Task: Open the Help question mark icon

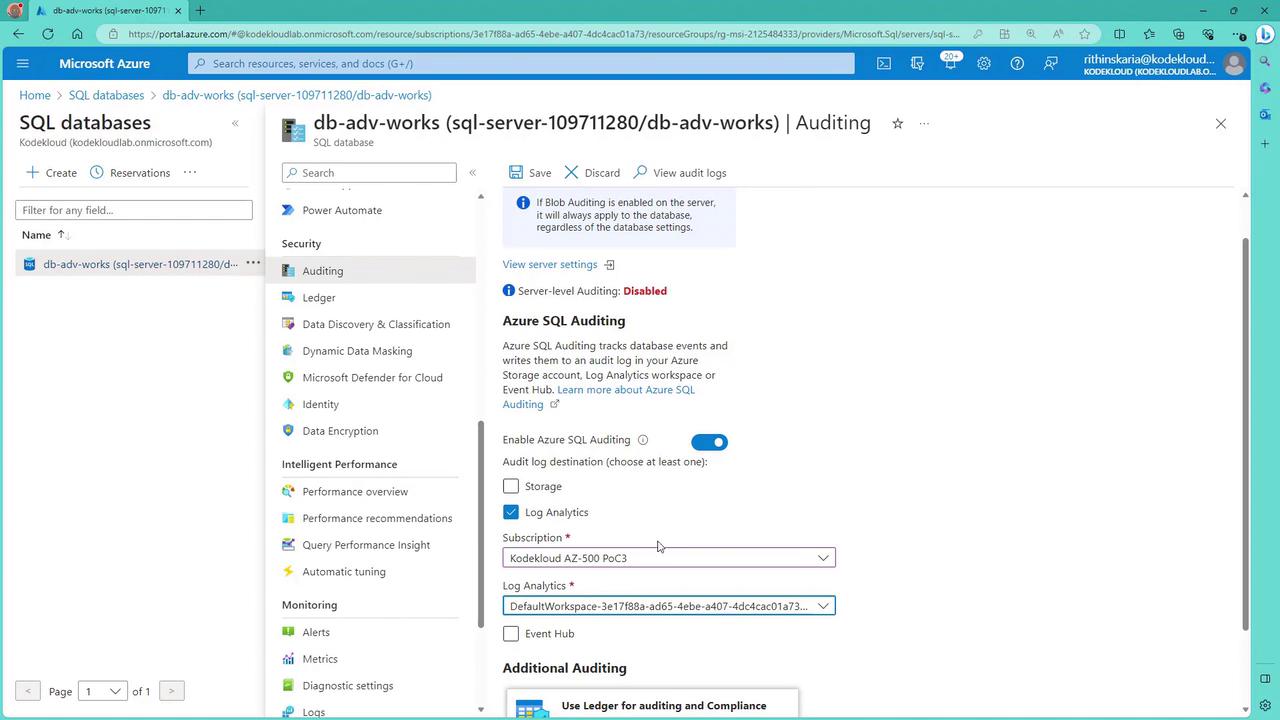Action: click(1017, 64)
